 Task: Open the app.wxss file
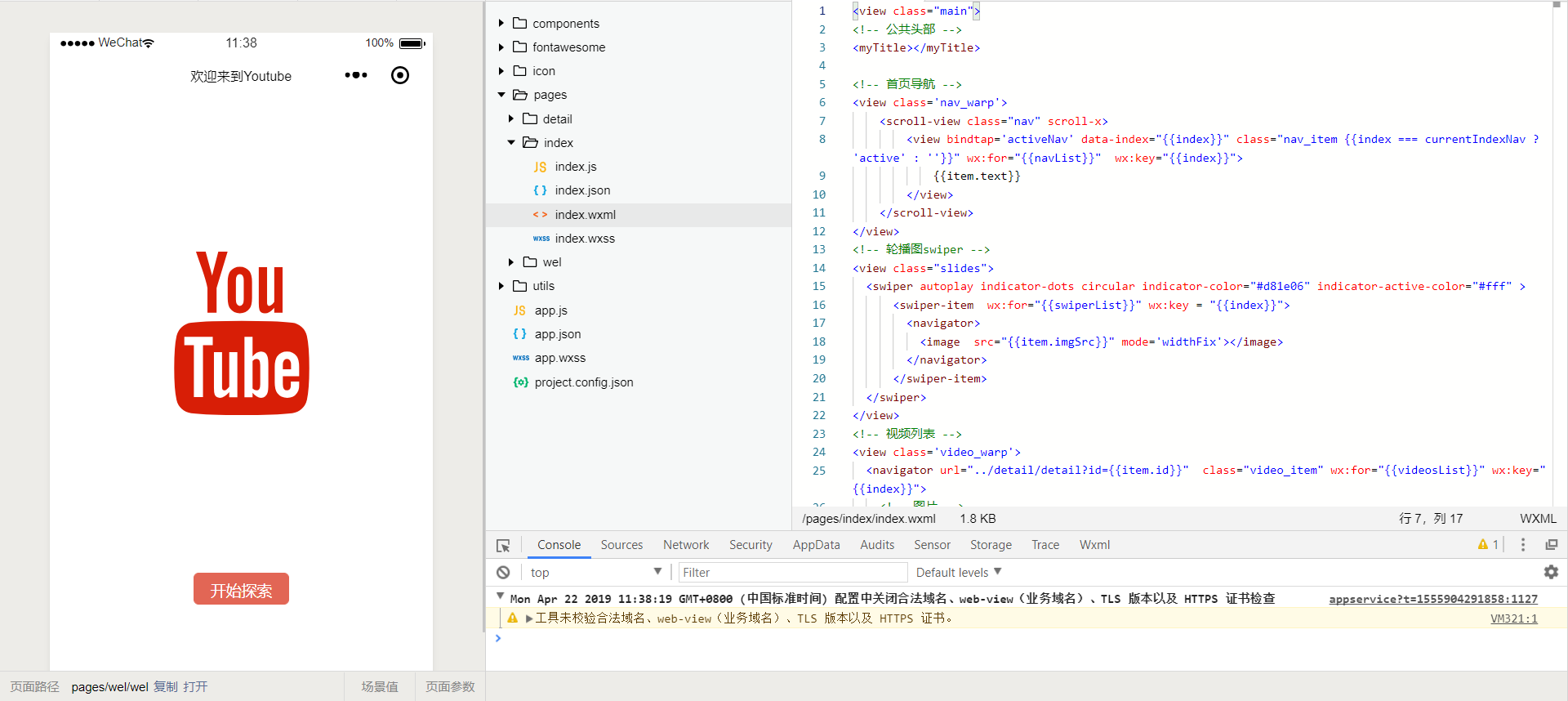[560, 358]
